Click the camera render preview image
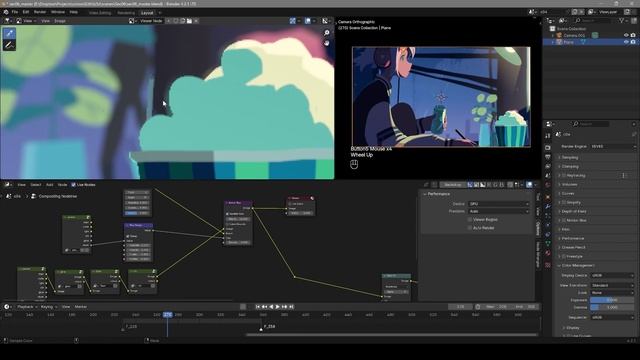Image resolution: width=640 pixels, height=360 pixels. pos(441,96)
